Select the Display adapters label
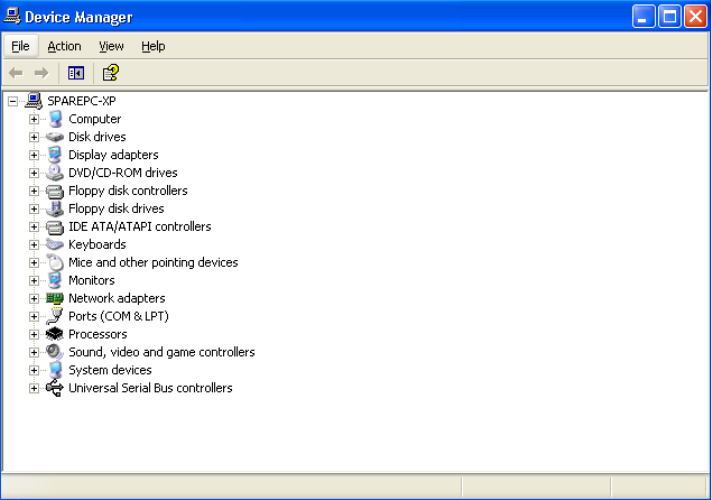This screenshot has width=712, height=500. (113, 155)
